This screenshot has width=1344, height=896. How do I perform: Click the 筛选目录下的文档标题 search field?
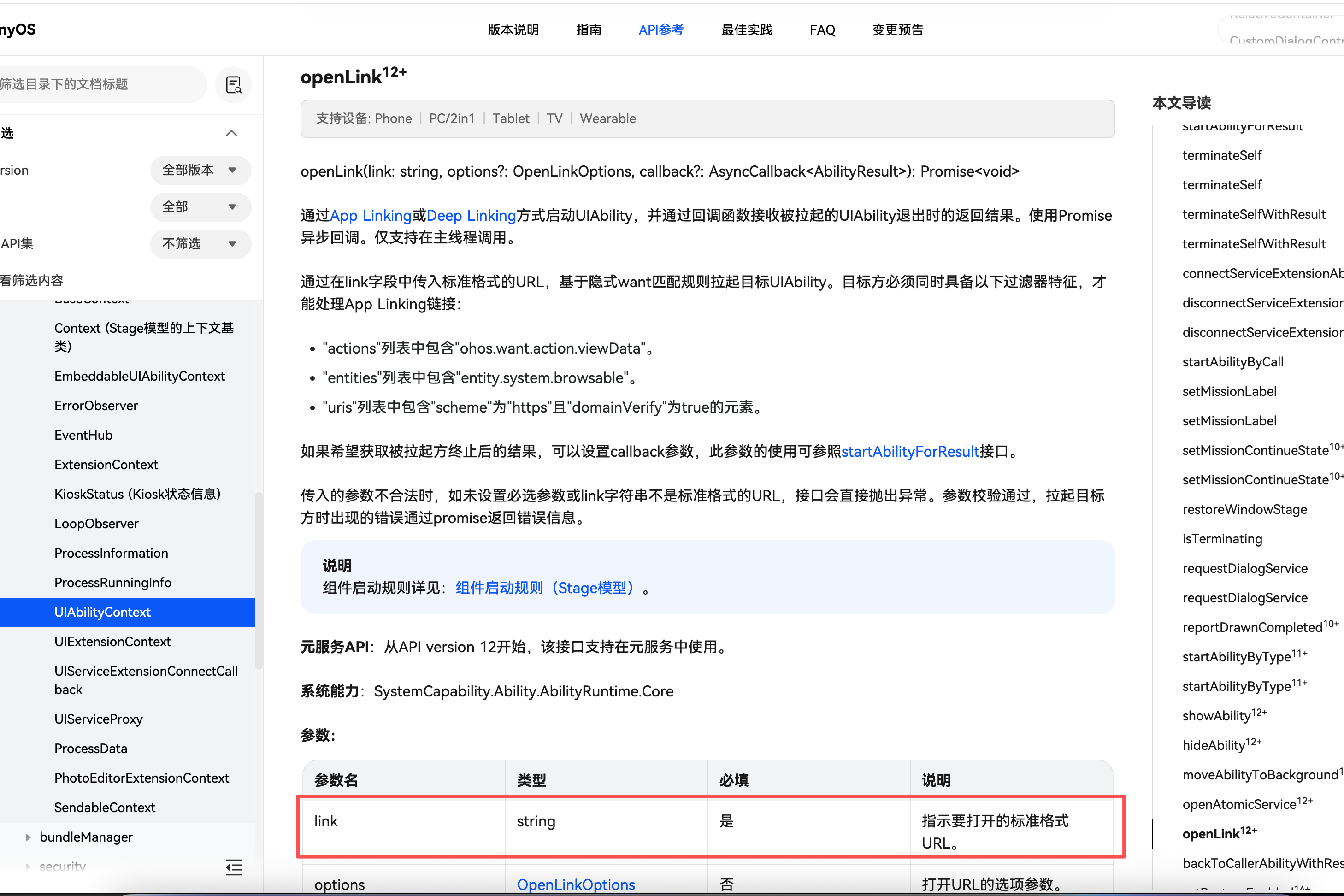click(x=103, y=84)
